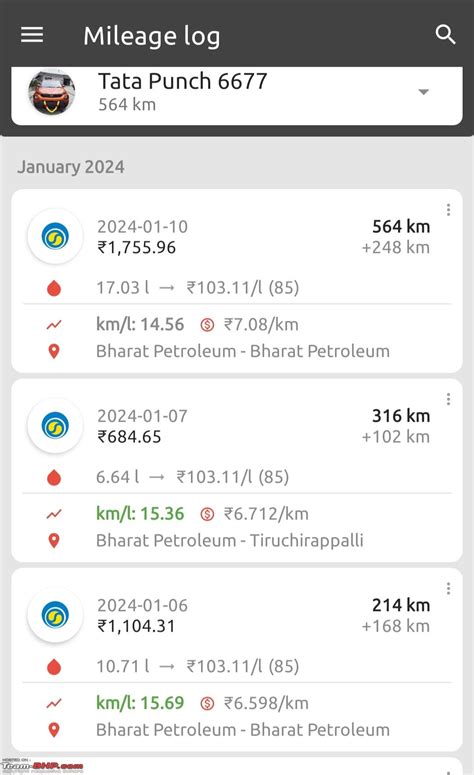Screen dimensions: 474x775
Task: Tap Bharat Petroleum logo on 2024-01-07 entry
Action: (55, 426)
